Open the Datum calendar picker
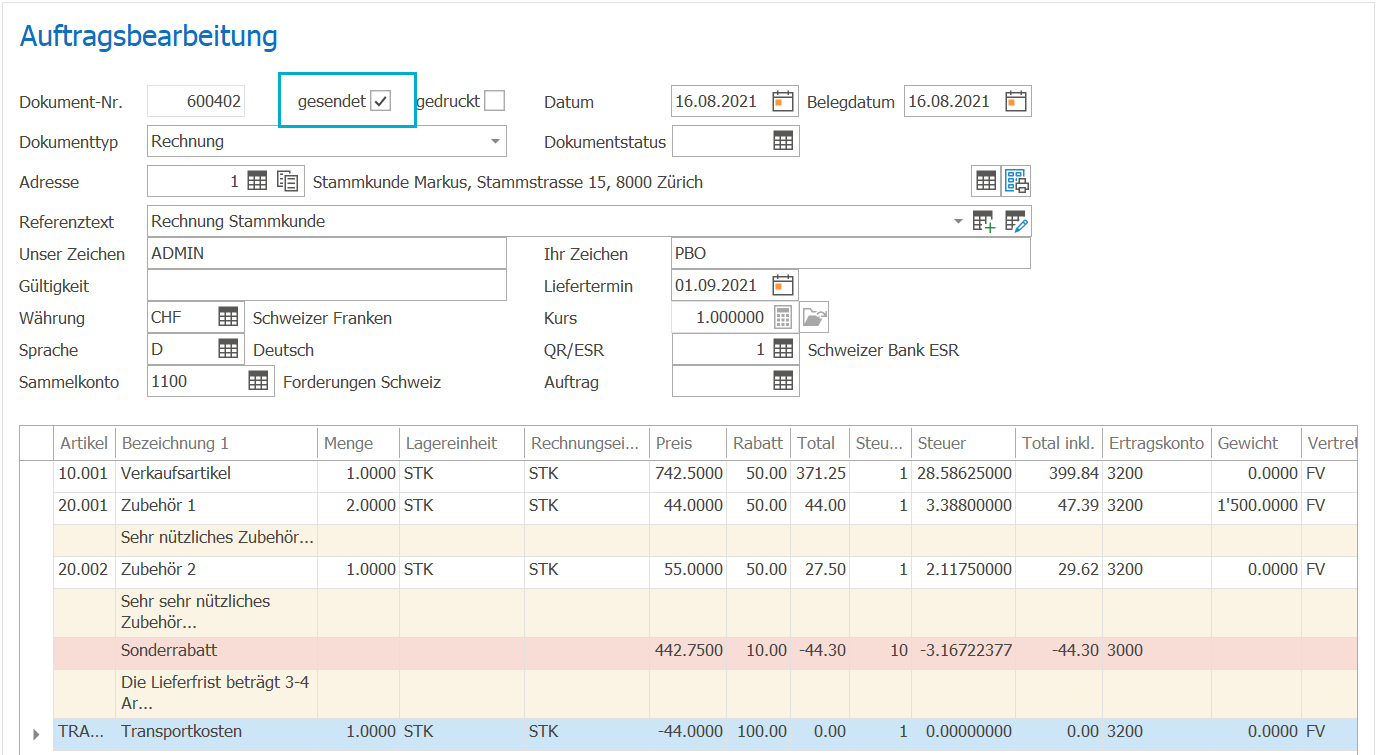This screenshot has height=755, width=1377. coord(783,101)
